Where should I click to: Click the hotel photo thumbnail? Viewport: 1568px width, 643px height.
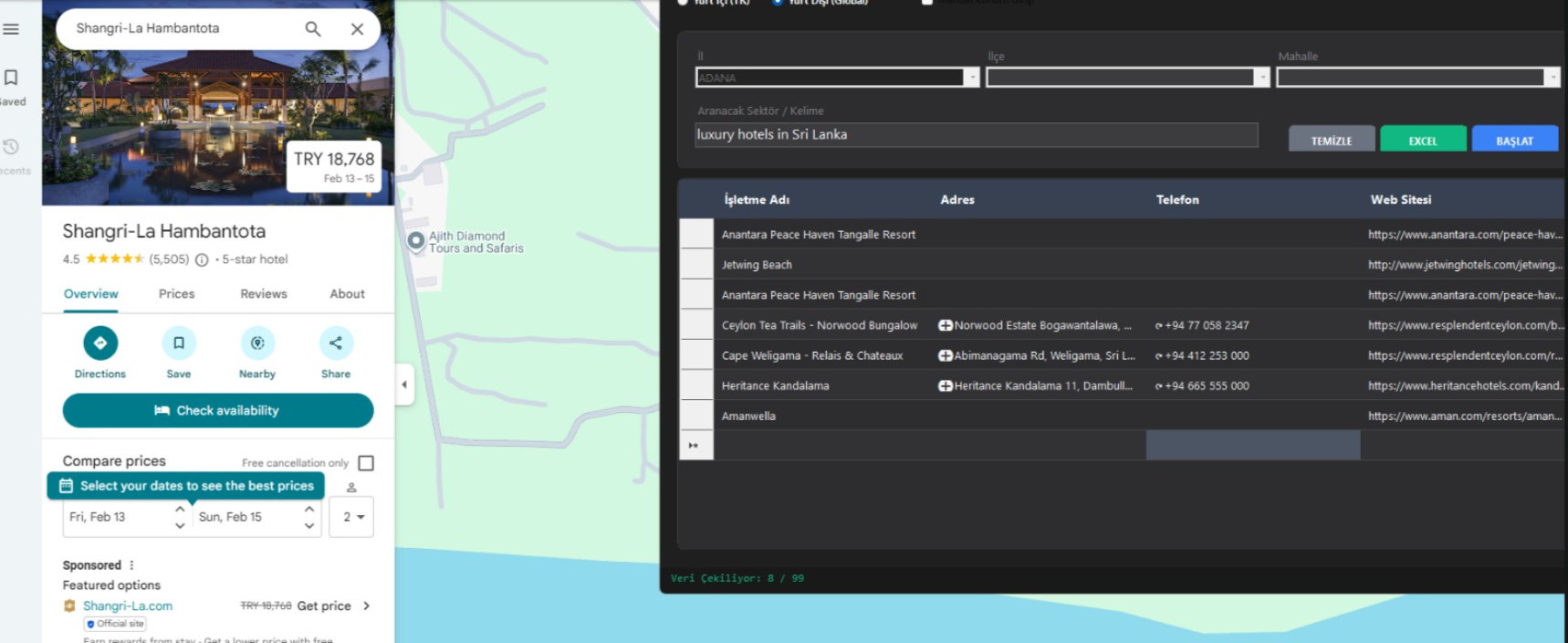218,128
